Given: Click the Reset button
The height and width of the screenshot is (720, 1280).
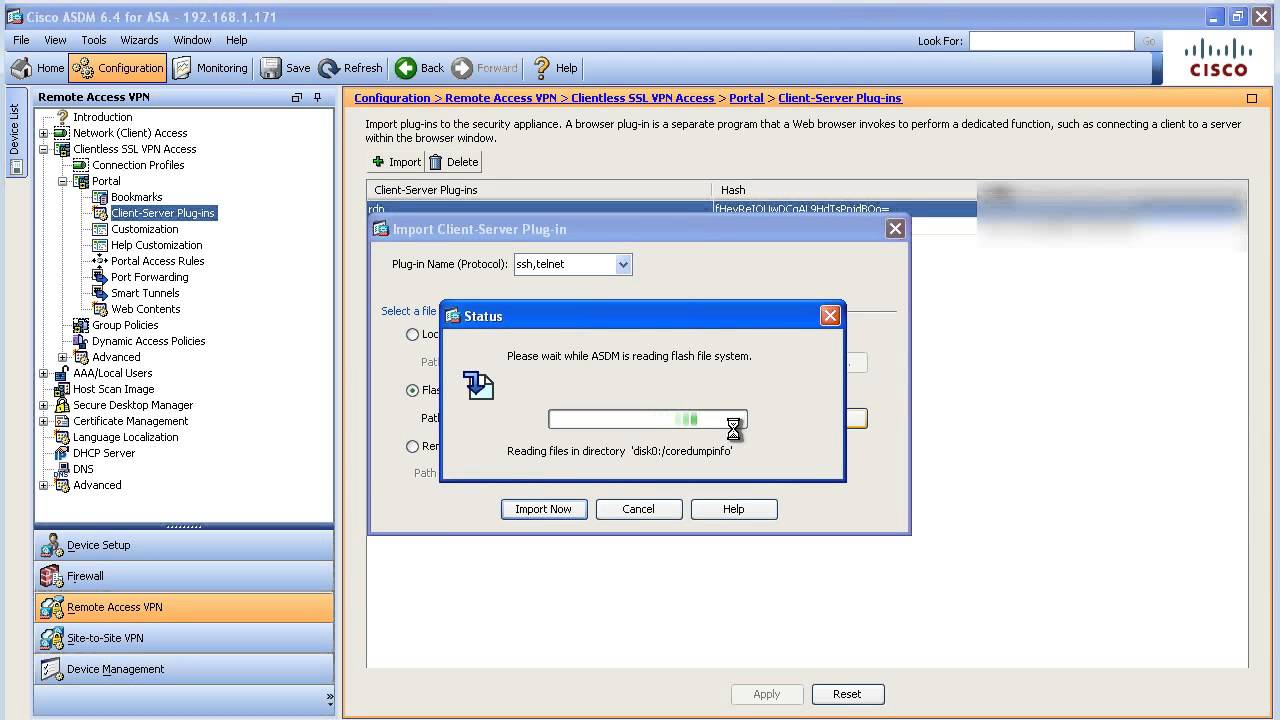Looking at the screenshot, I should pyautogui.click(x=846, y=694).
